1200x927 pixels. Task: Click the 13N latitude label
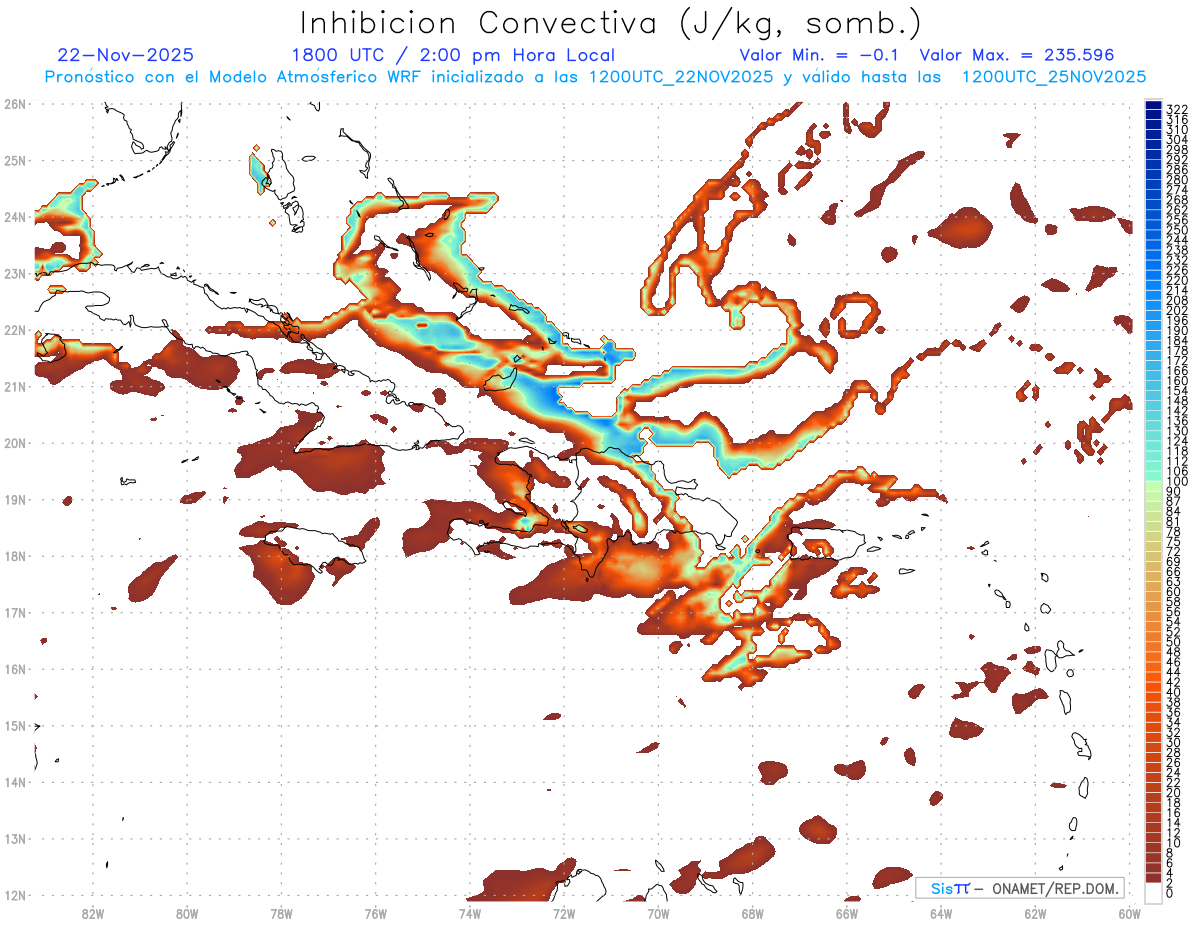coord(14,838)
